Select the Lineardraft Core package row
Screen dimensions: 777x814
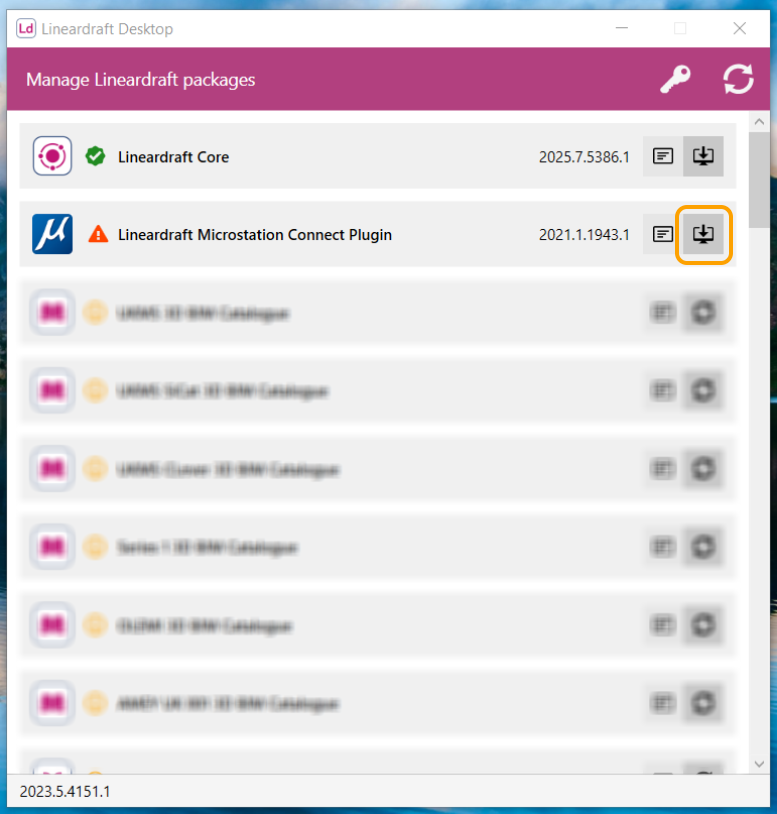coord(378,156)
